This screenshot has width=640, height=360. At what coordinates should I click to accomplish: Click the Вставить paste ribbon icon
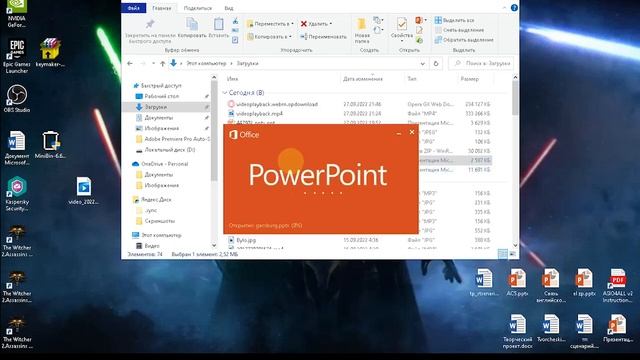(x=218, y=24)
